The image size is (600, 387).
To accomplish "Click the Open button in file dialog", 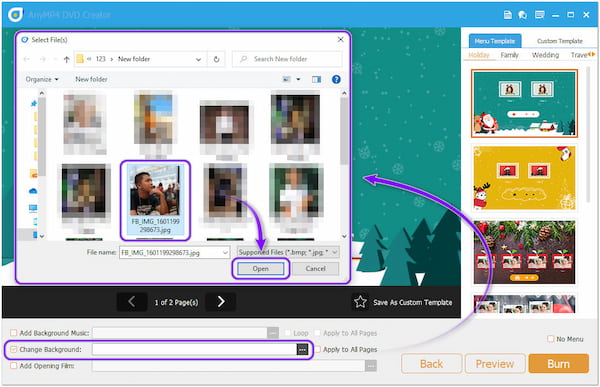I will point(260,269).
